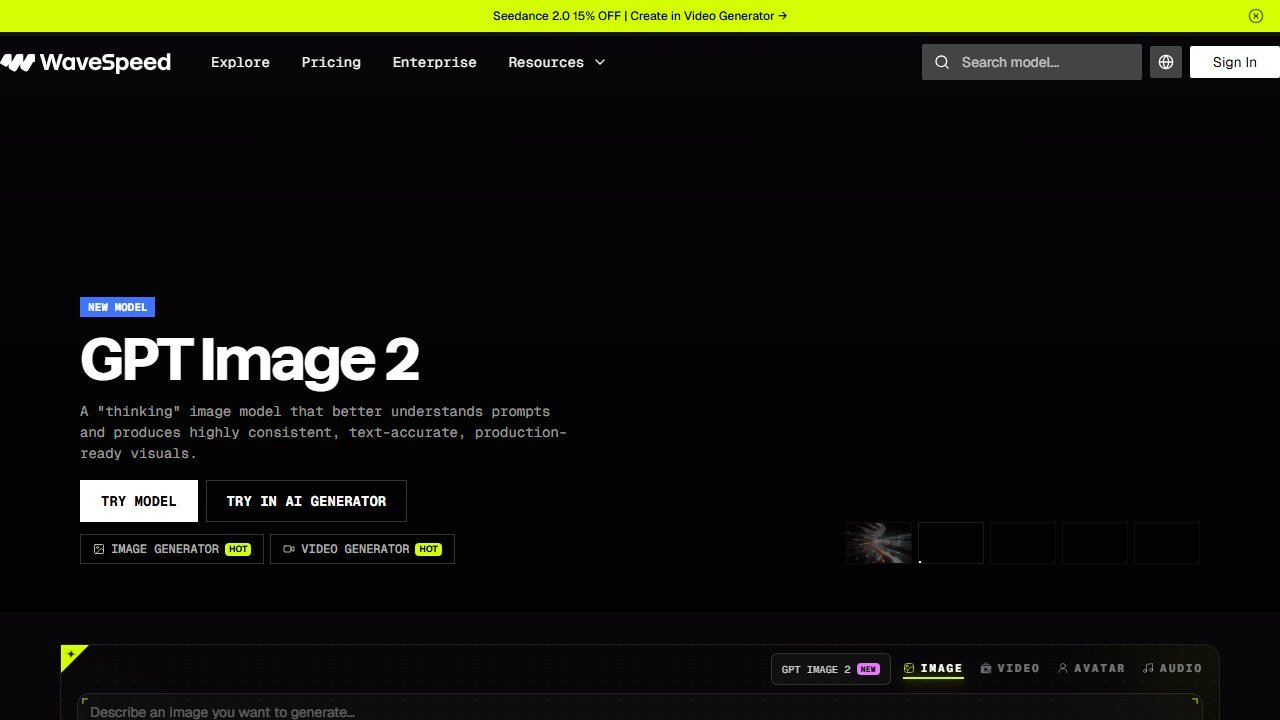Click the NEW MODEL badge
Image resolution: width=1280 pixels, height=720 pixels.
pyautogui.click(x=118, y=307)
